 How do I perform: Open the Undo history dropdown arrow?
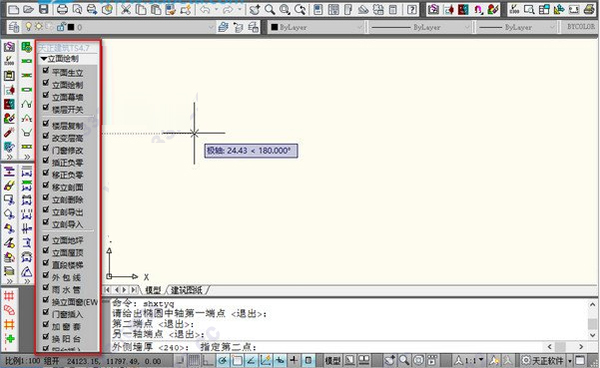tap(216, 10)
